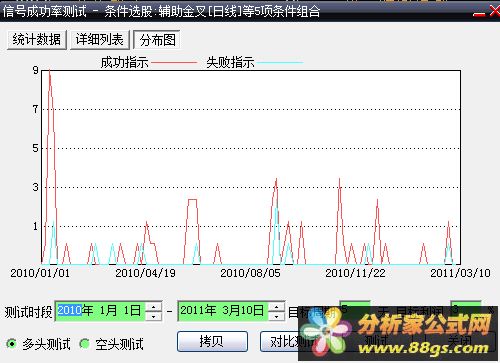The height and width of the screenshot is (363, 500).
Task: Select the 空头测试 radio button
Action: coord(85,343)
